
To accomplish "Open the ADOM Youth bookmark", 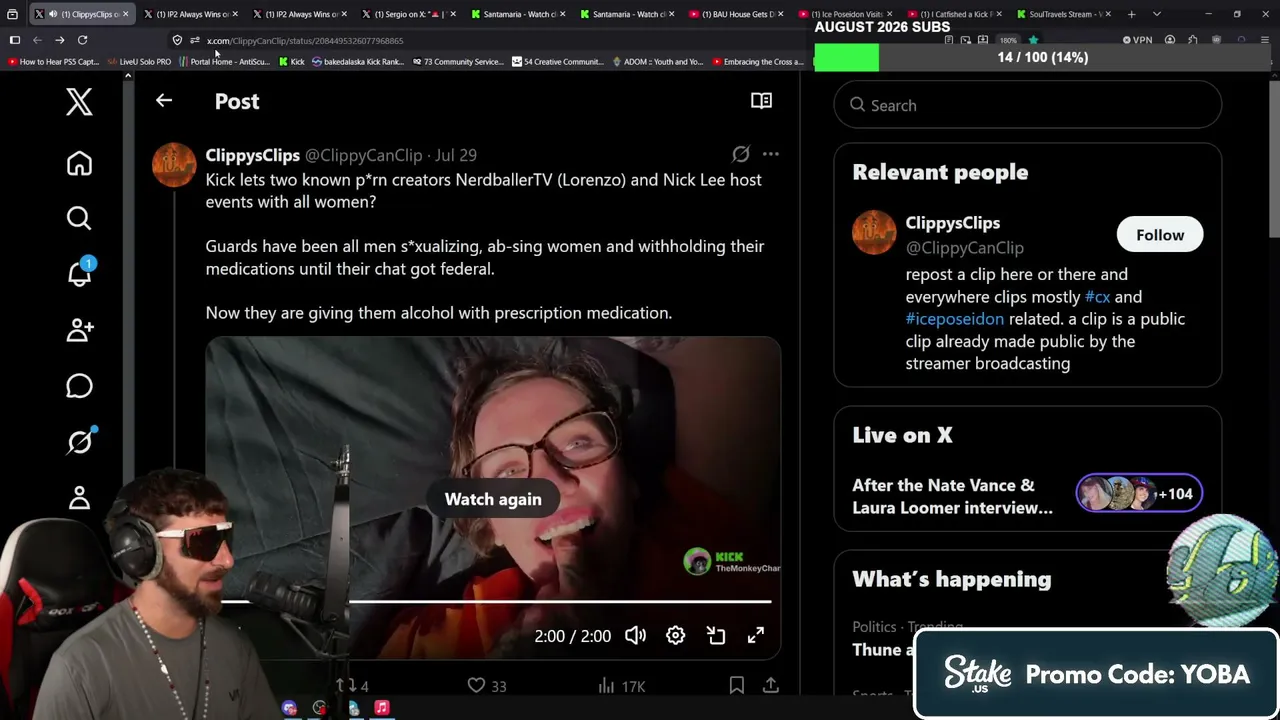I will 657,62.
